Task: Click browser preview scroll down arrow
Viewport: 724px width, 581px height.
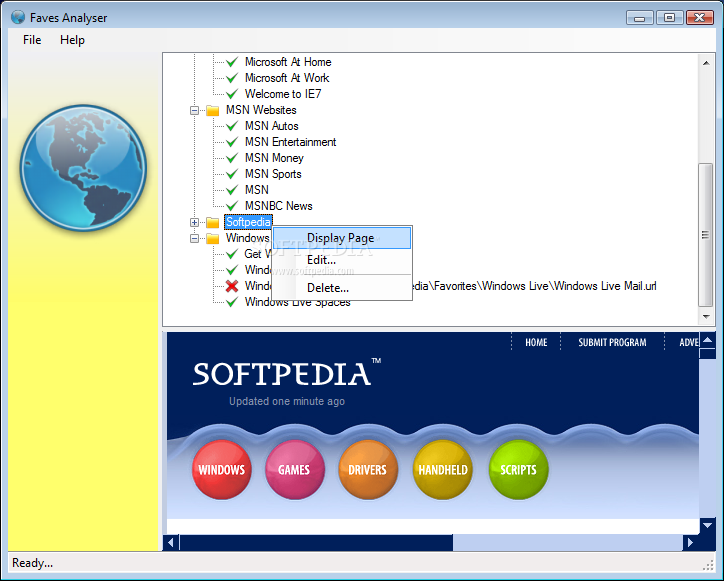Action: click(707, 525)
